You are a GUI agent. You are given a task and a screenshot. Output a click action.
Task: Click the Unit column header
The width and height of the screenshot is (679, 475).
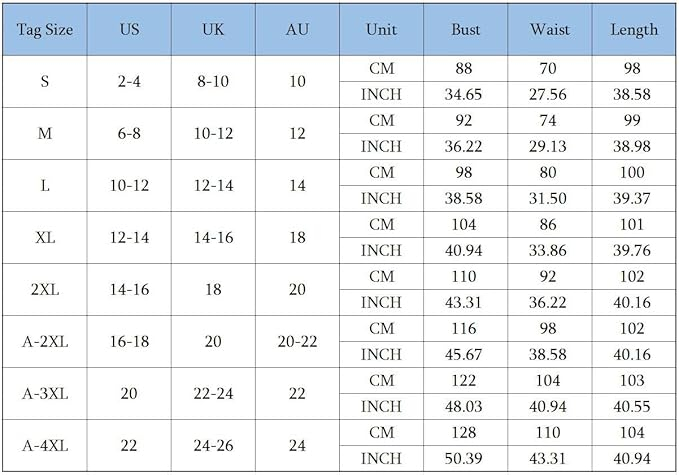[x=381, y=30]
